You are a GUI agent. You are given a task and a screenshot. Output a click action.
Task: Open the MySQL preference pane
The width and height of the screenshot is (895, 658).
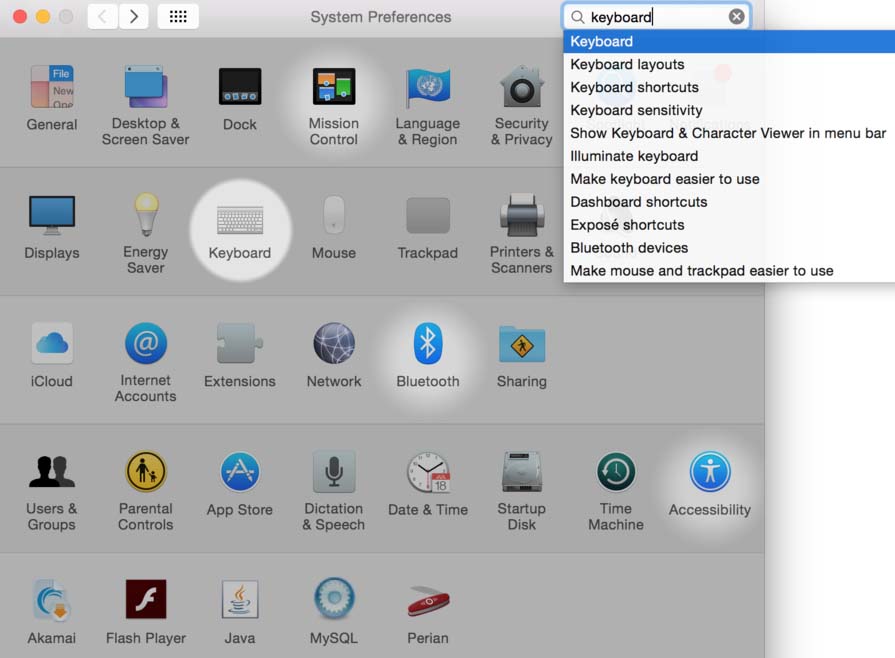[334, 612]
